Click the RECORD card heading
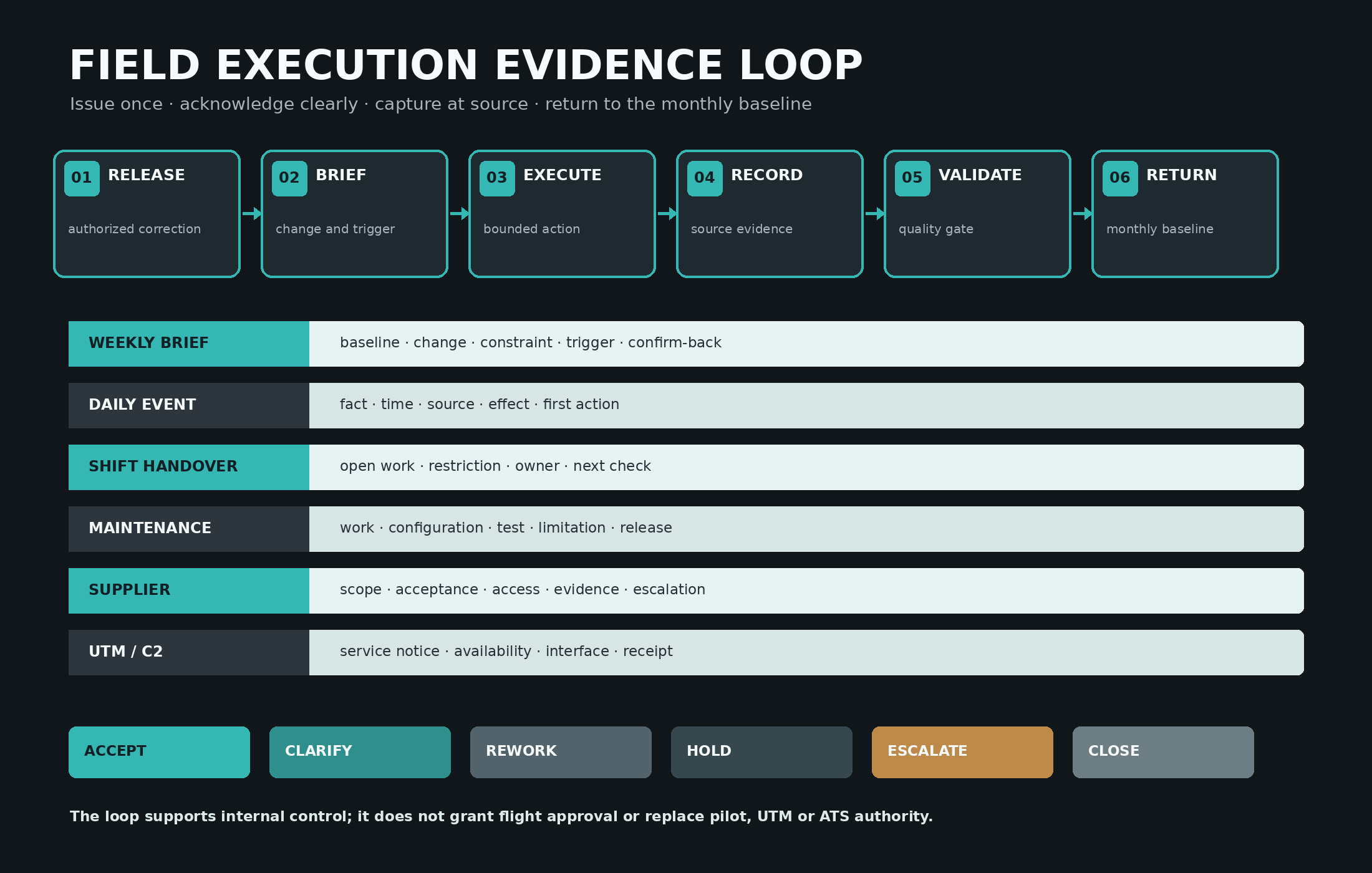 point(767,175)
